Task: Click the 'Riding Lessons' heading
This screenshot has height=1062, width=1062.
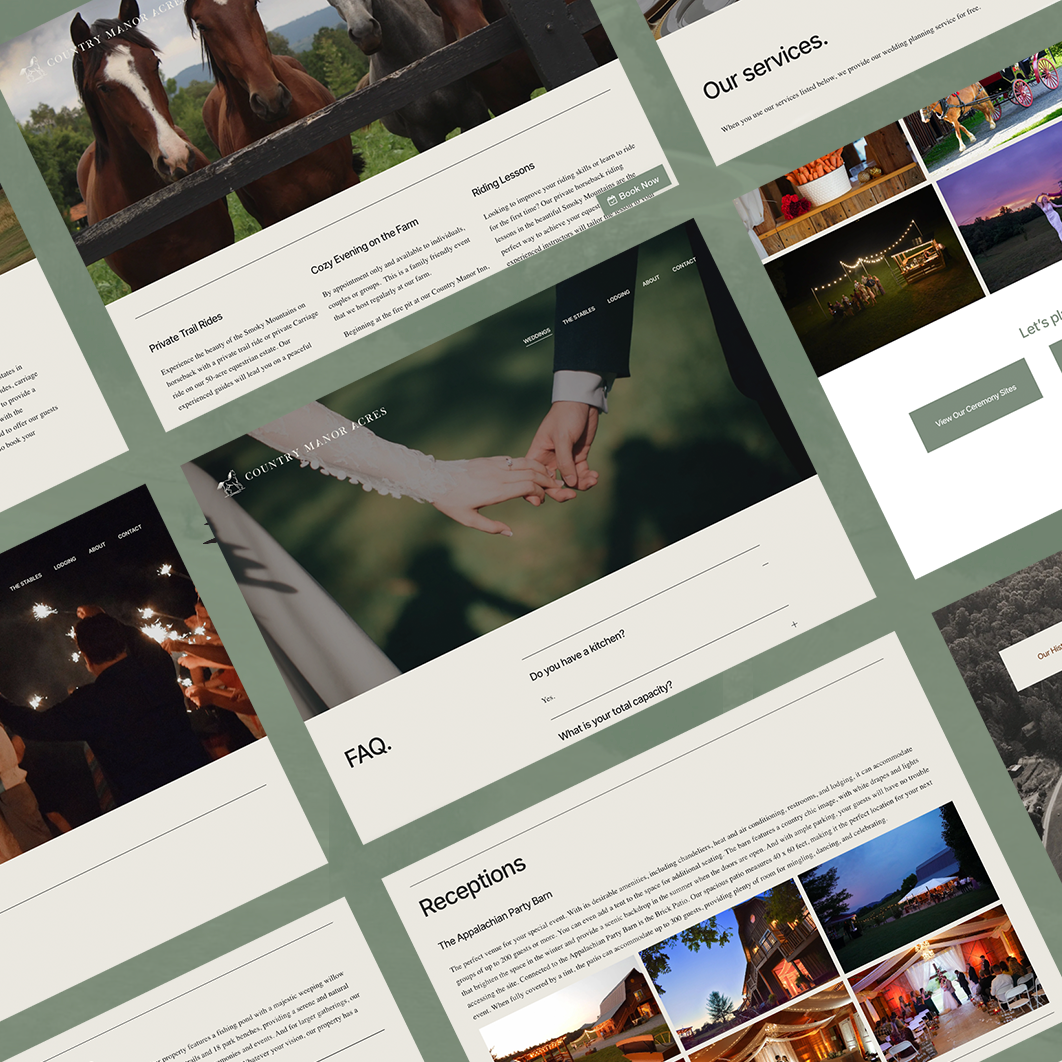Action: pyautogui.click(x=503, y=179)
